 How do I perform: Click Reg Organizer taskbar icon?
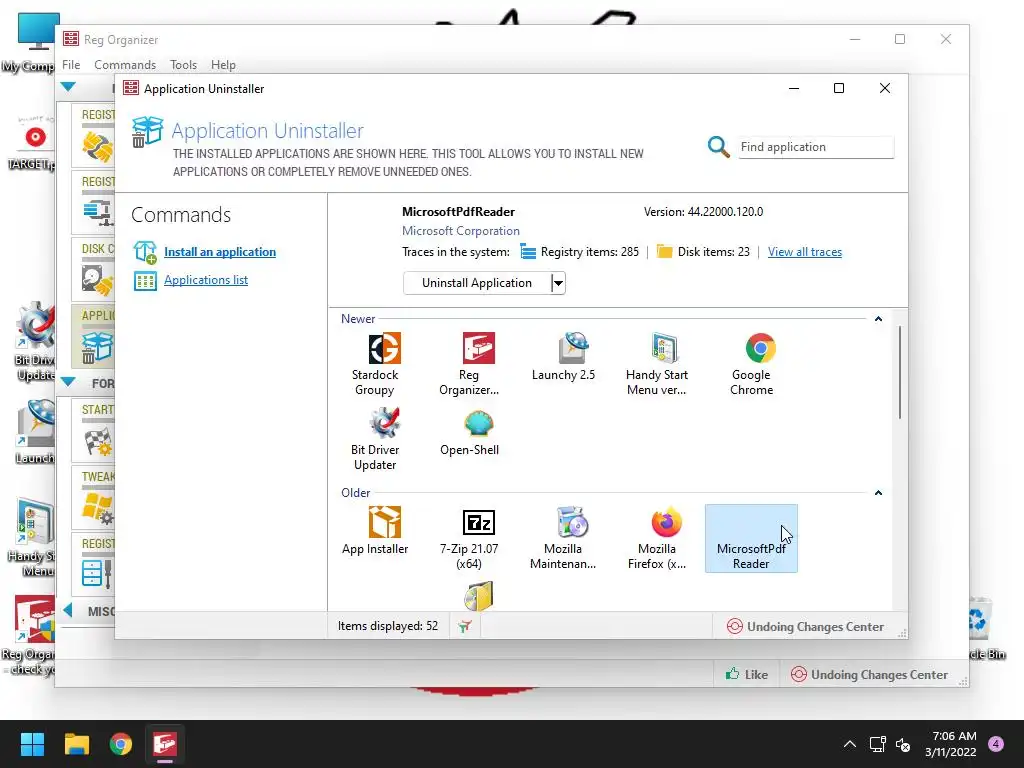point(165,744)
